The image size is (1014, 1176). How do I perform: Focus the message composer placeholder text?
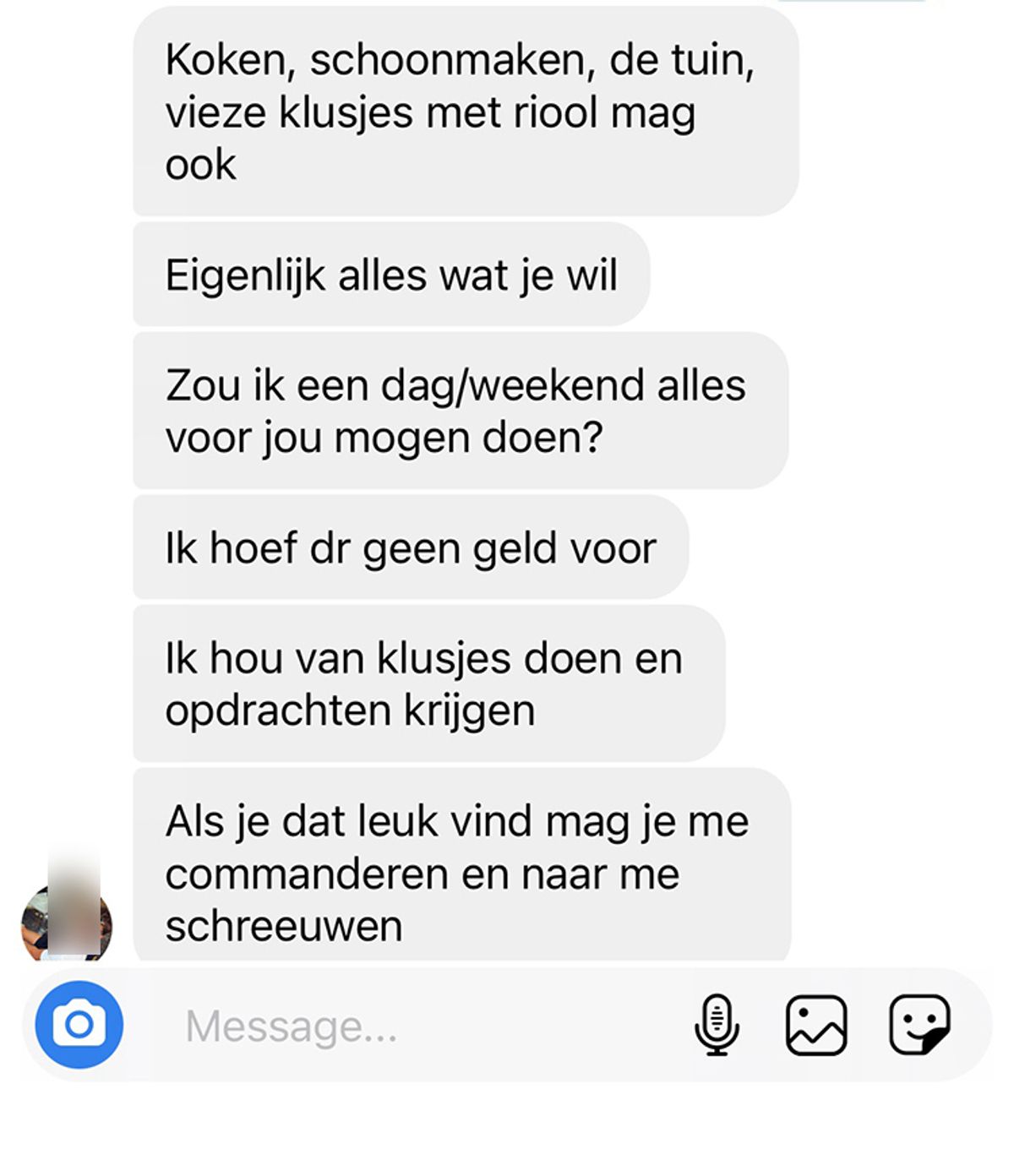pos(291,1026)
